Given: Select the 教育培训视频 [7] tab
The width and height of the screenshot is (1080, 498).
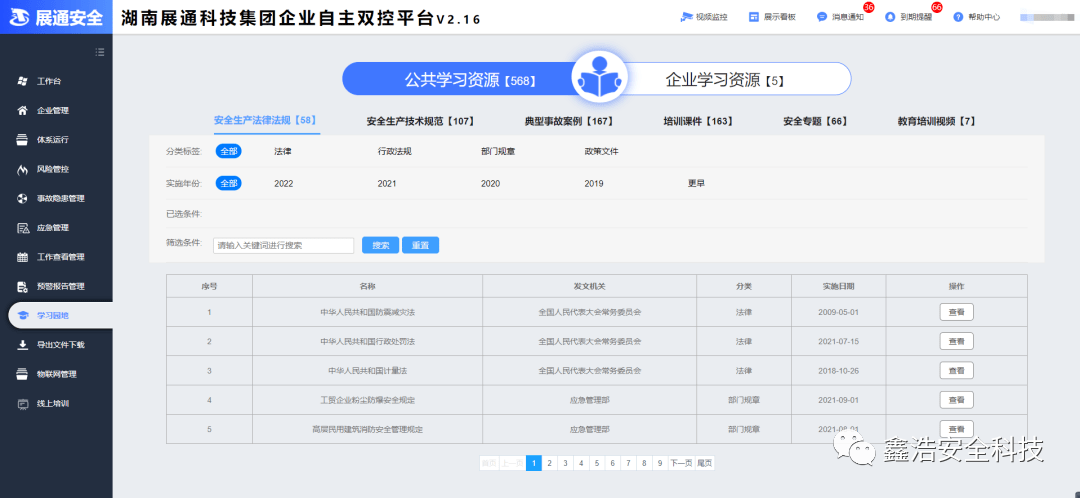Looking at the screenshot, I should (x=936, y=121).
